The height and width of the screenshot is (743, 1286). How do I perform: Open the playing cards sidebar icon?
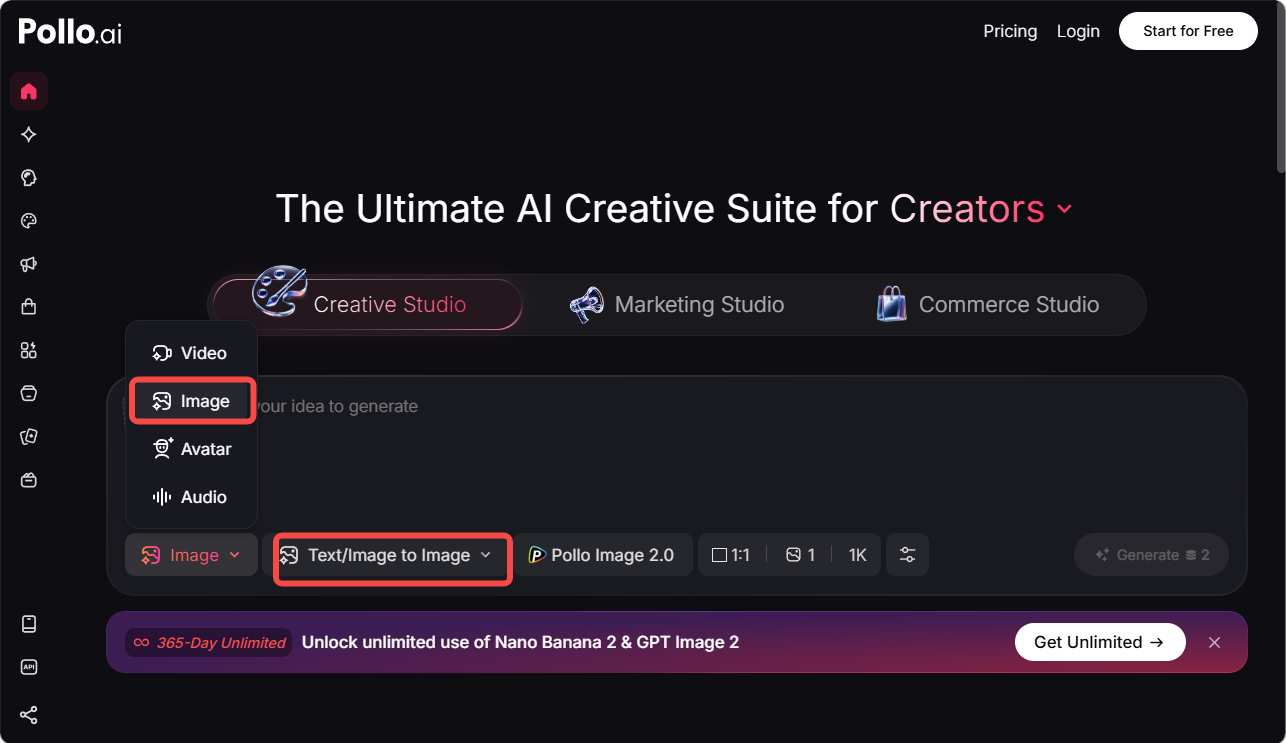[x=29, y=436]
